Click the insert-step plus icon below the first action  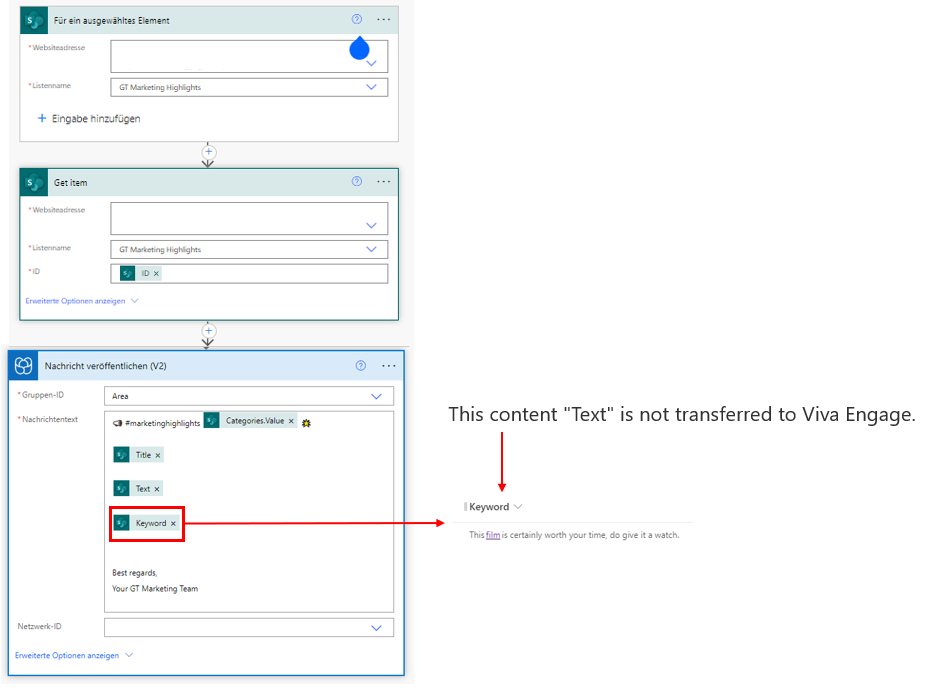coord(208,153)
